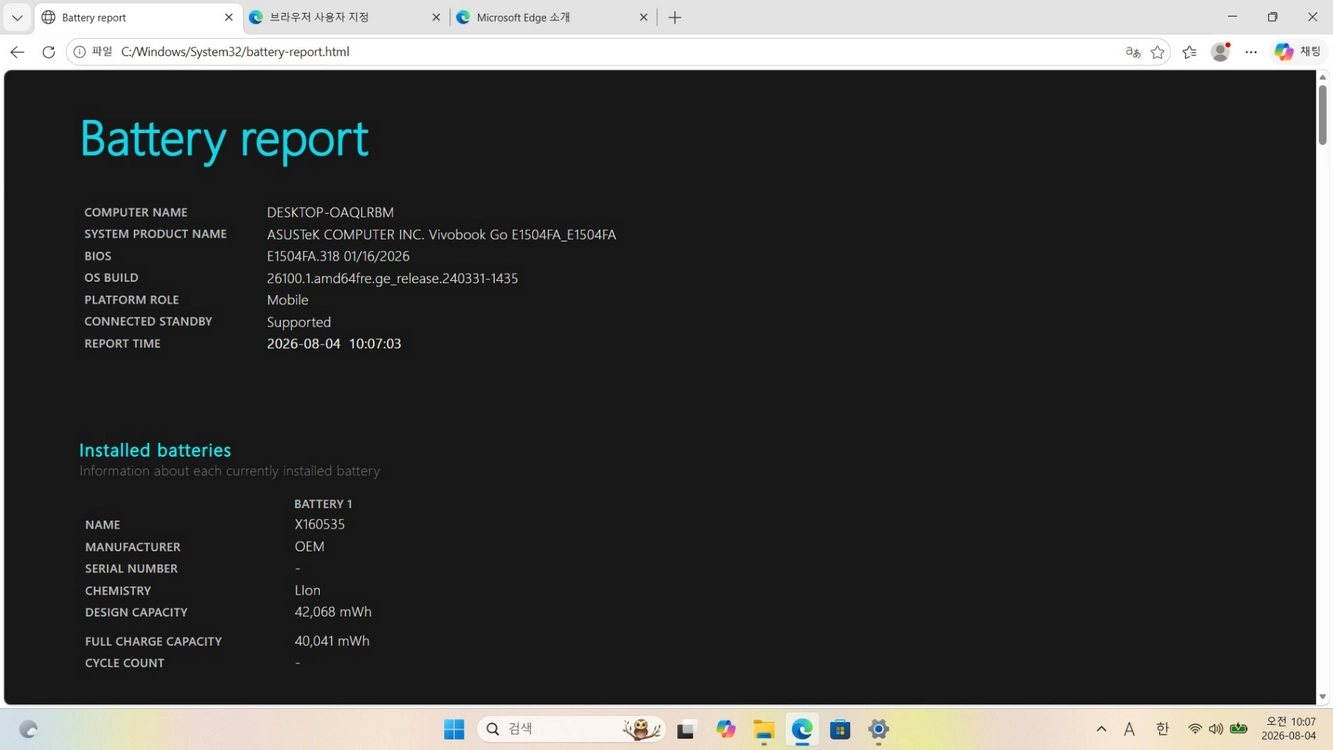Add this page to favorites star
This screenshot has width=1333, height=750.
pyautogui.click(x=1157, y=52)
